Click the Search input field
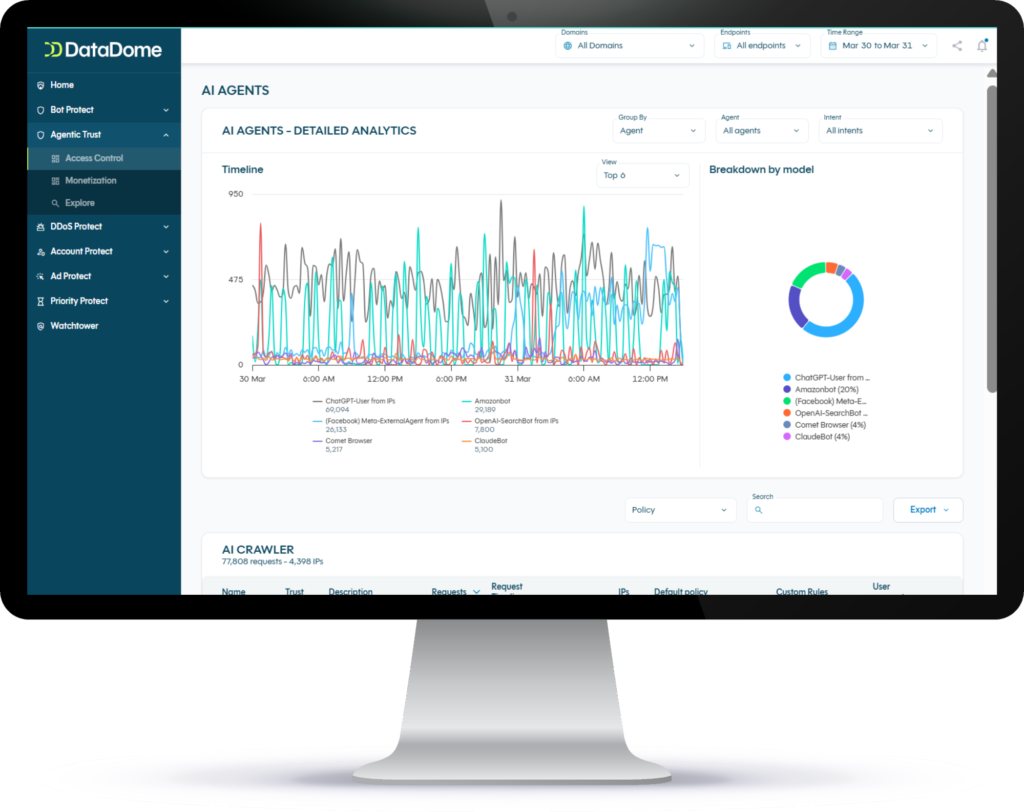 (x=814, y=510)
